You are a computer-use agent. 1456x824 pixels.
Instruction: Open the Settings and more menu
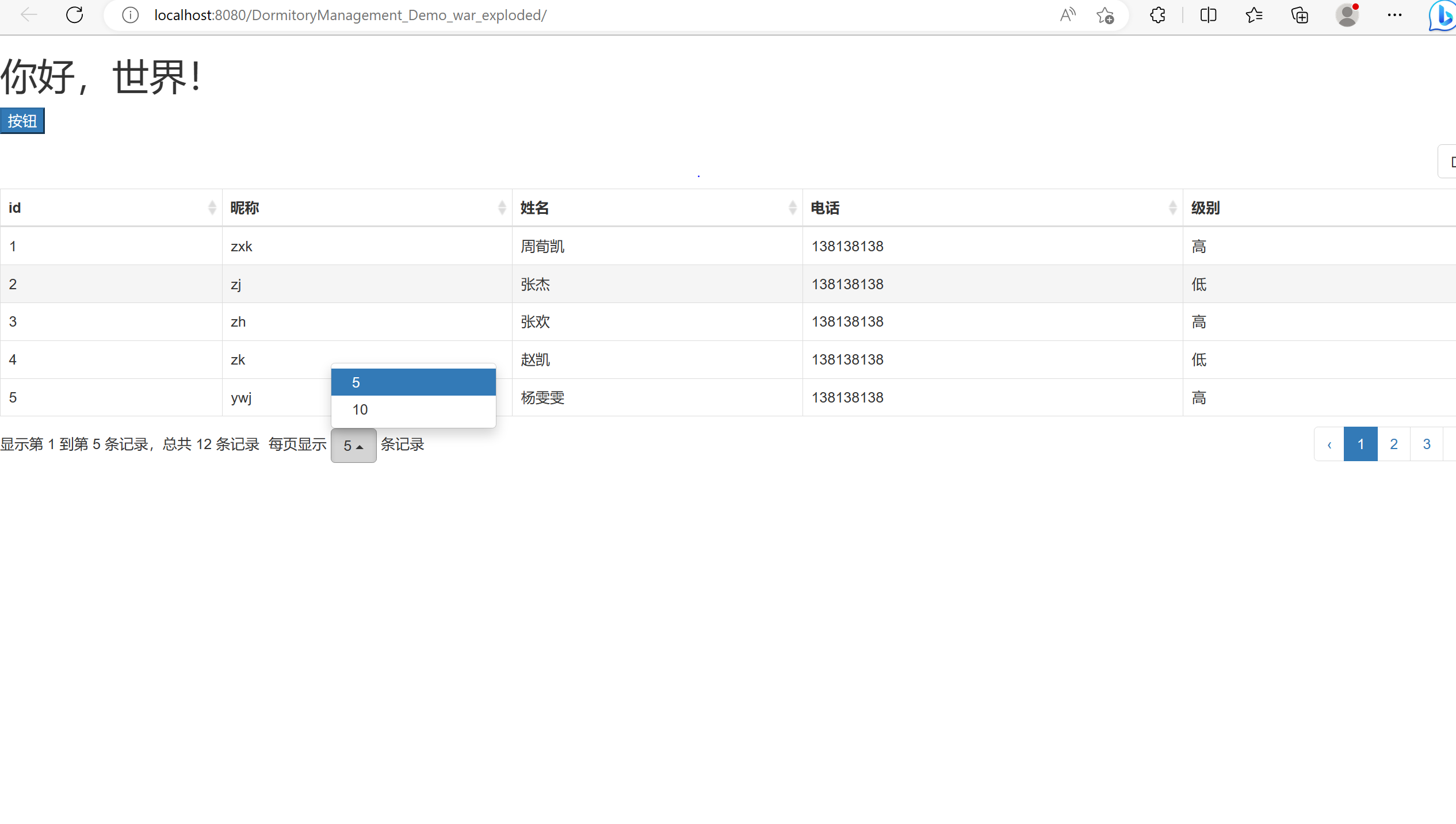[x=1394, y=15]
